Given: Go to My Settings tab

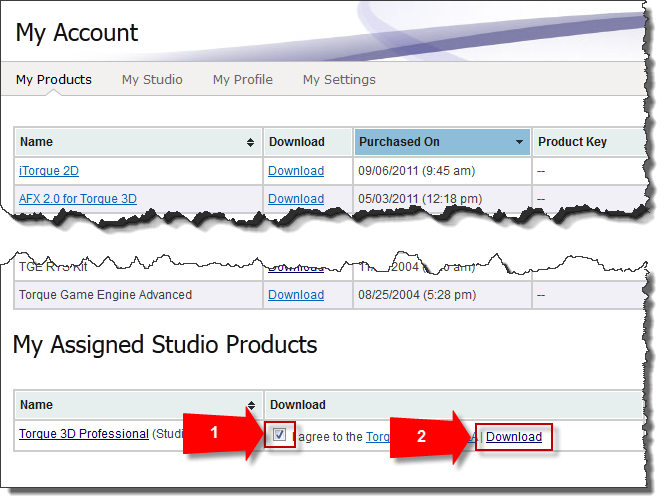Looking at the screenshot, I should 339,79.
